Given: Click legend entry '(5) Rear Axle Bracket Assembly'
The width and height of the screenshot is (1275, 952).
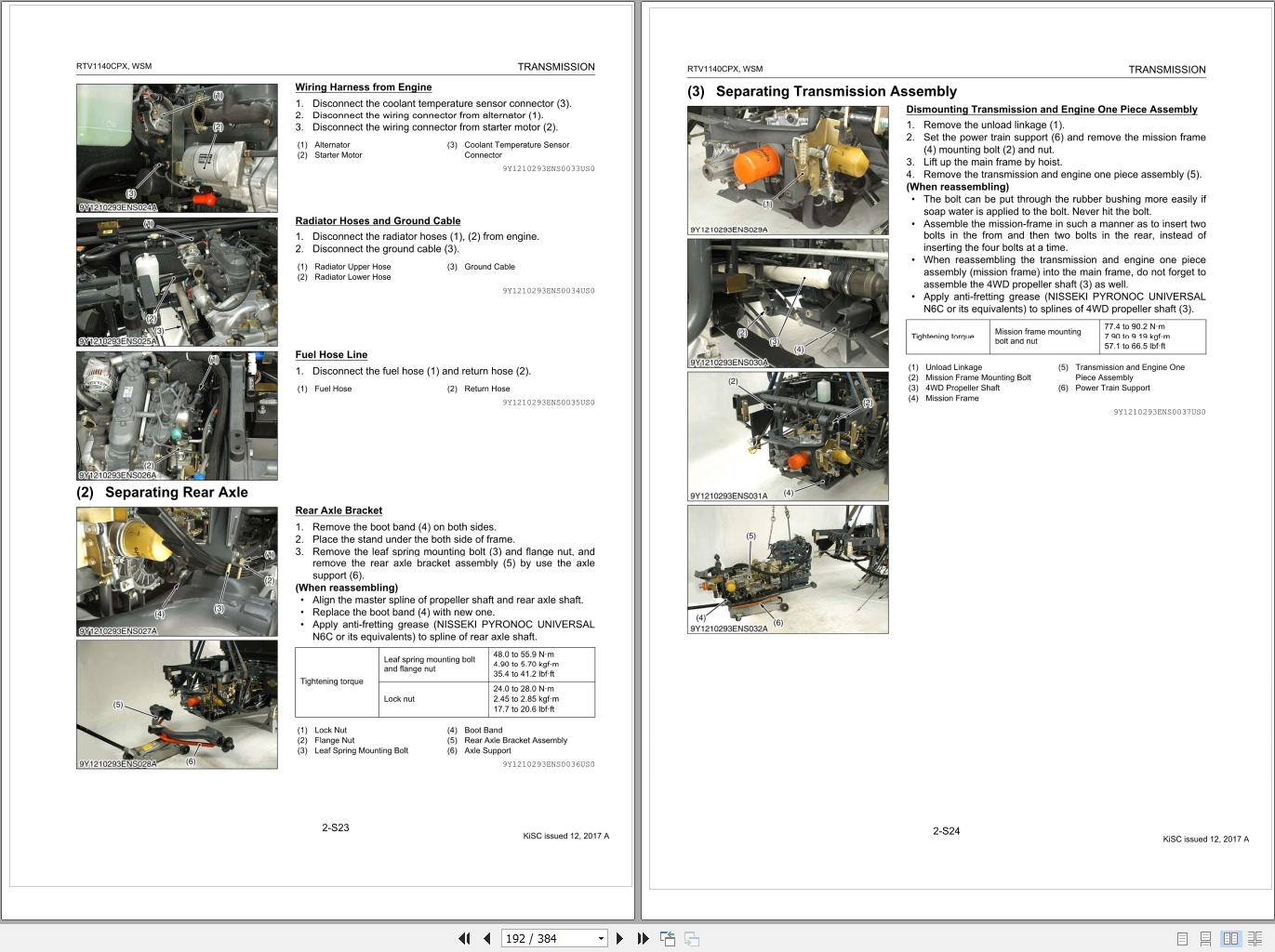Looking at the screenshot, I should [507, 741].
